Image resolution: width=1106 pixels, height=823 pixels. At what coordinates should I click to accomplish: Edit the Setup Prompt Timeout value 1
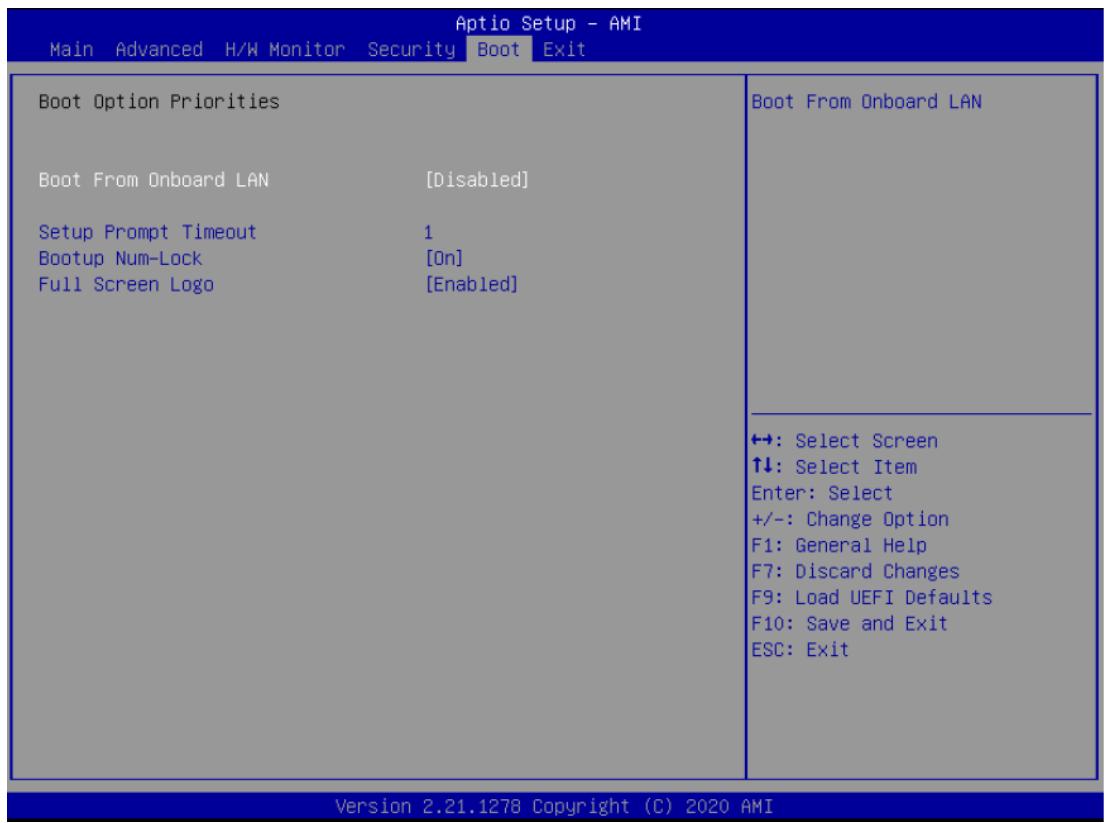tap(428, 233)
